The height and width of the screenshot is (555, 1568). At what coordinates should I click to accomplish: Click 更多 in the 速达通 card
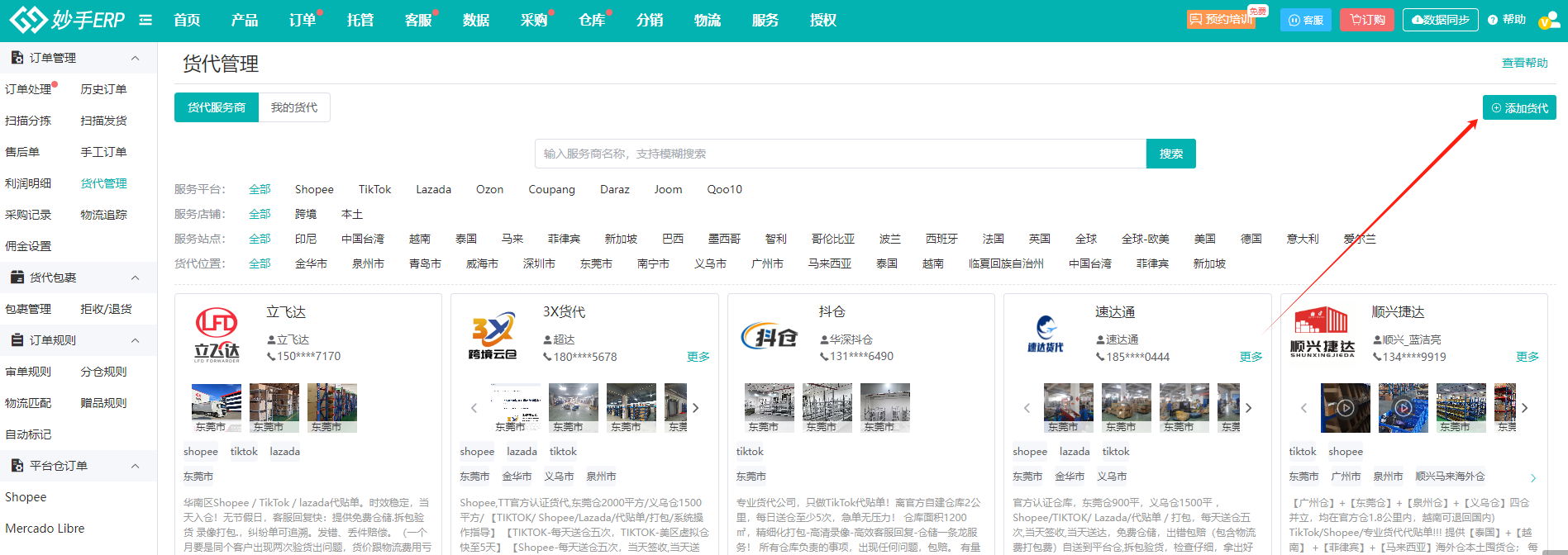pos(1251,357)
